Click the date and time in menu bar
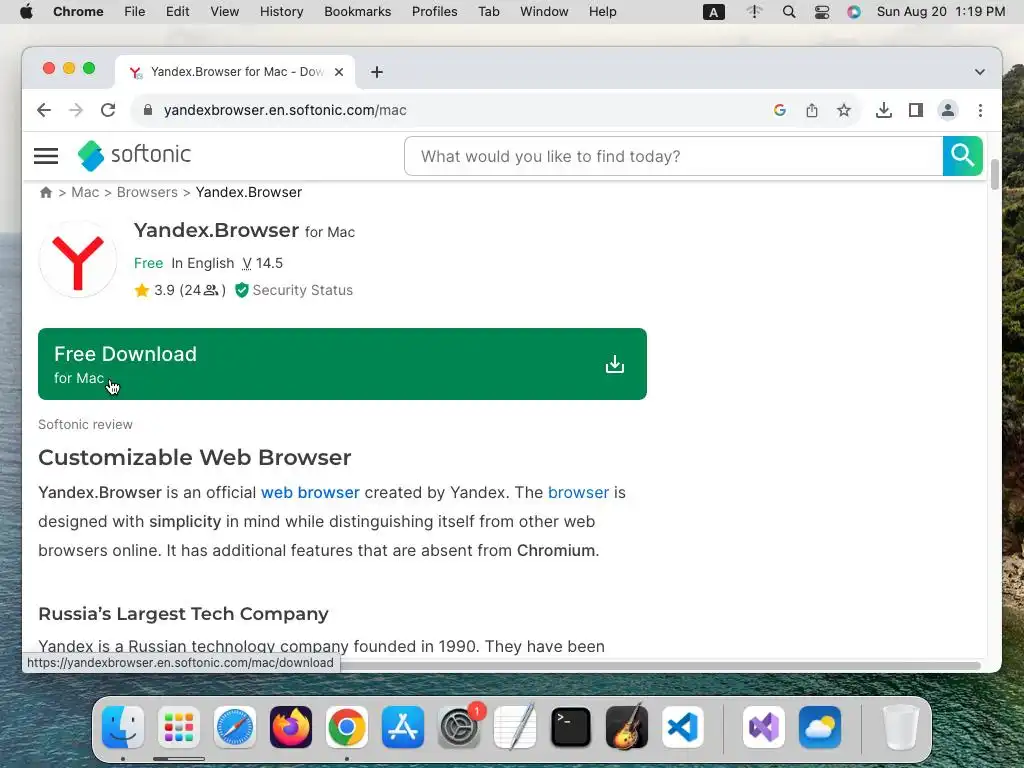The width and height of the screenshot is (1024, 768). (941, 12)
